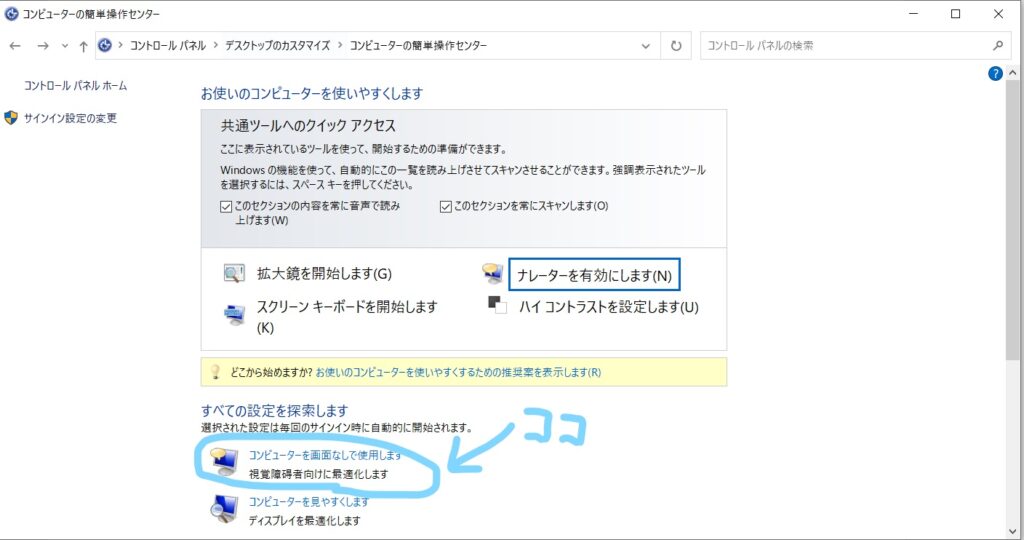The height and width of the screenshot is (540, 1024).
Task: Click the back navigation arrow
Action: (x=15, y=46)
